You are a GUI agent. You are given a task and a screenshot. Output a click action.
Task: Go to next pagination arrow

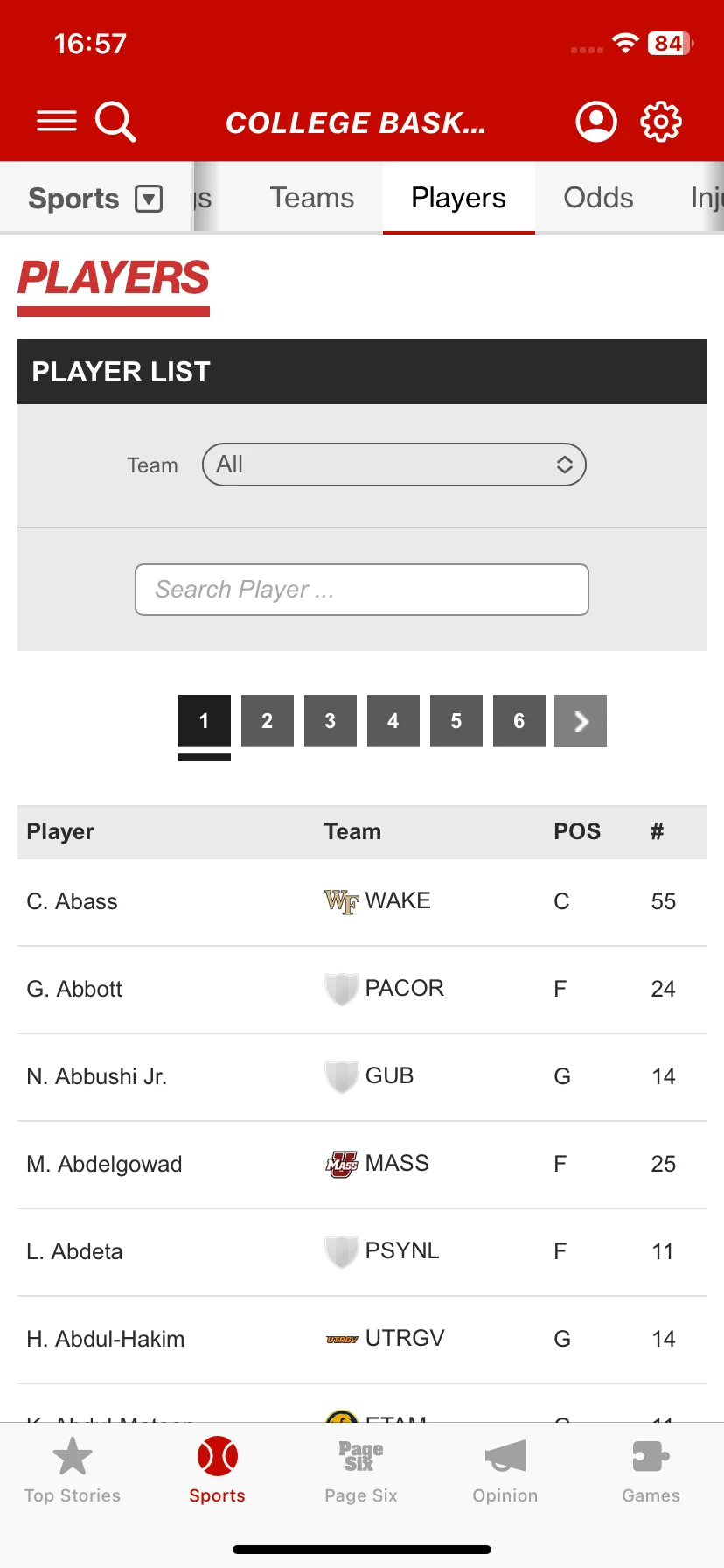[x=581, y=721]
